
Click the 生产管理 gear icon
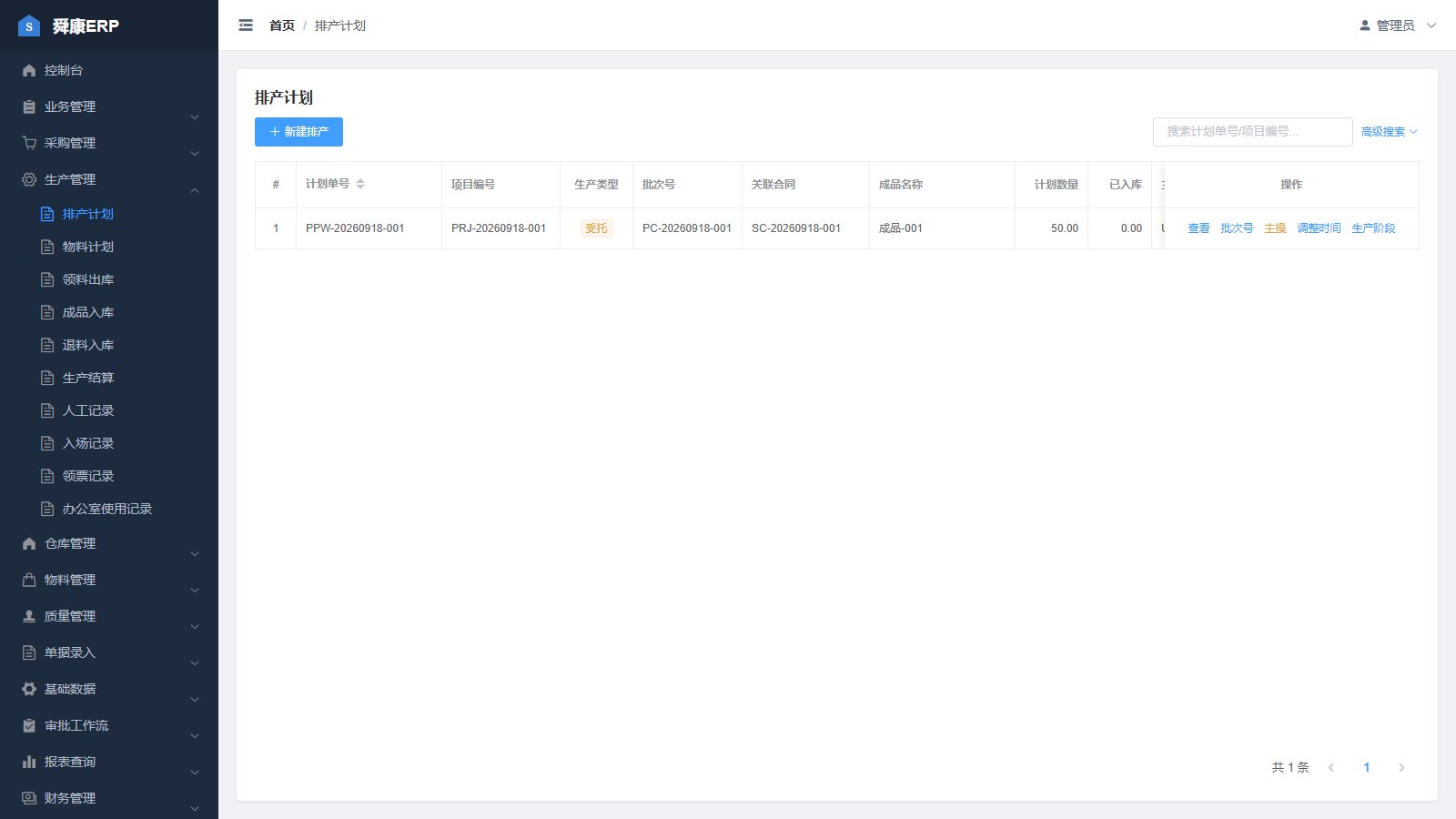tap(29, 179)
